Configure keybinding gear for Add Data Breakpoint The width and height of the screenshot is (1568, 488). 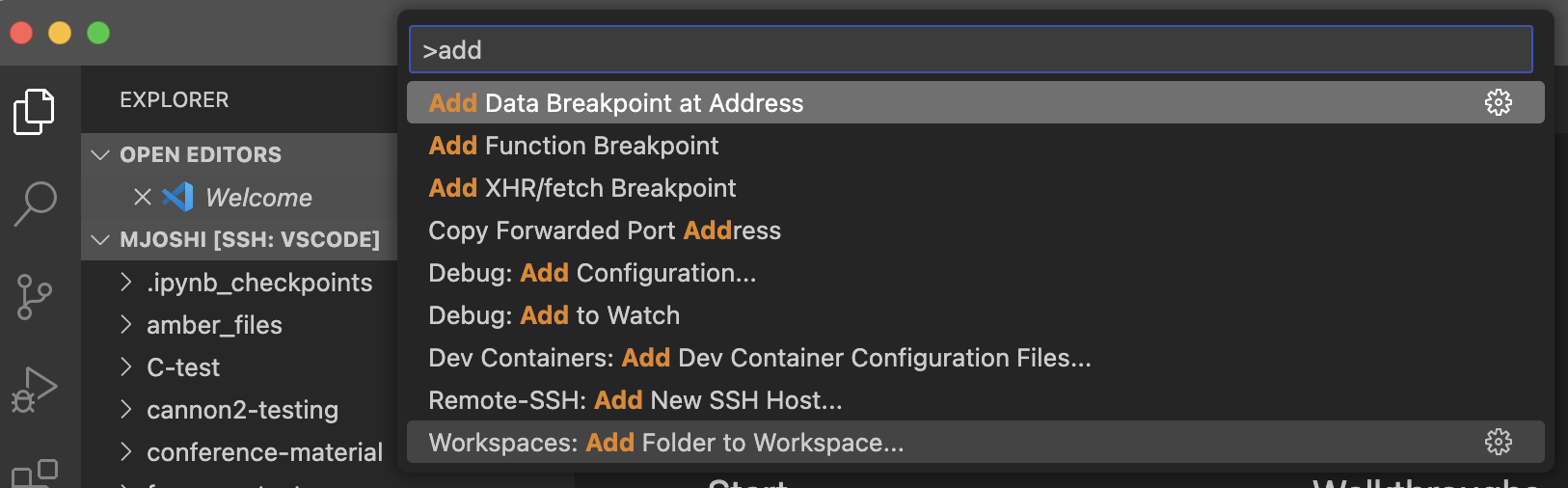[1498, 102]
